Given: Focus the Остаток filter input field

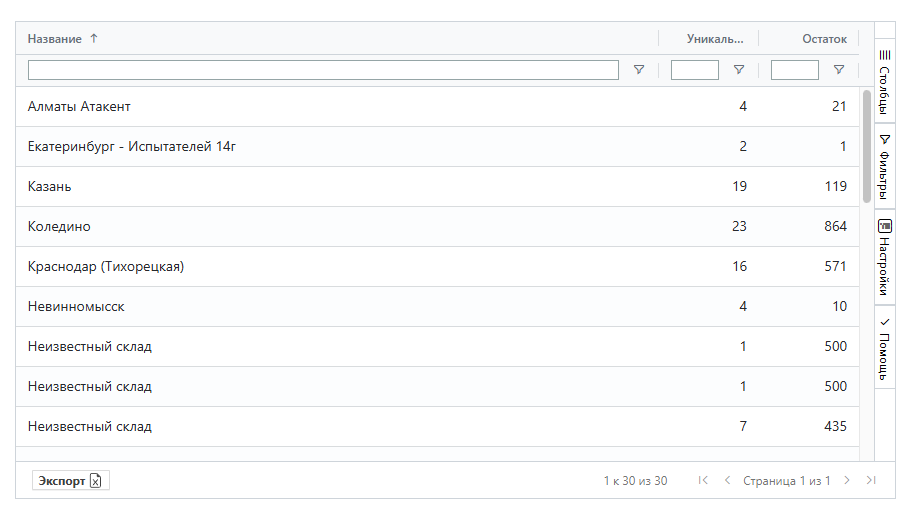Looking at the screenshot, I should [x=795, y=70].
